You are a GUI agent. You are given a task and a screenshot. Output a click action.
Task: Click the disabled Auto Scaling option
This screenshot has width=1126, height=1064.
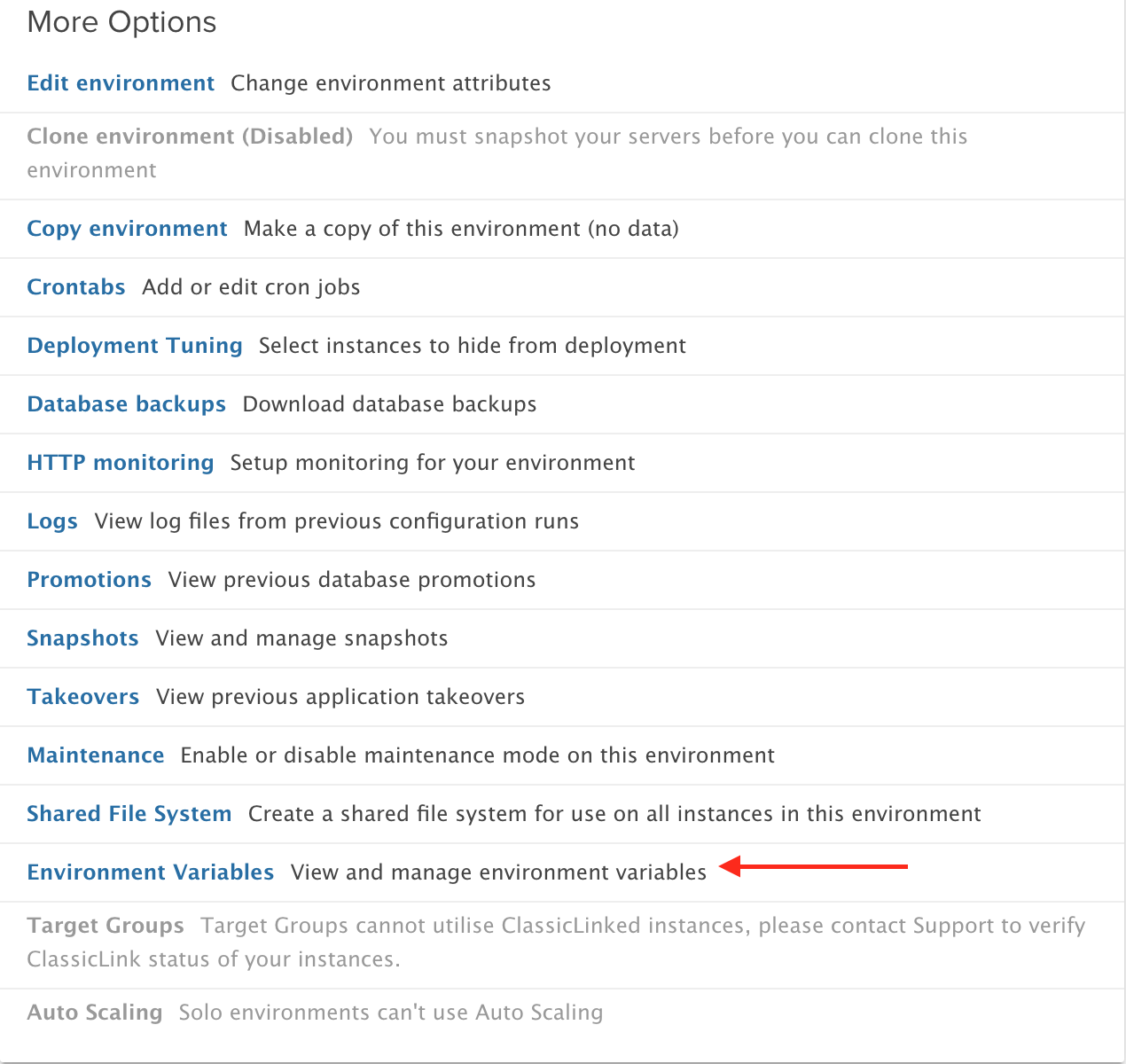pyautogui.click(x=95, y=1013)
